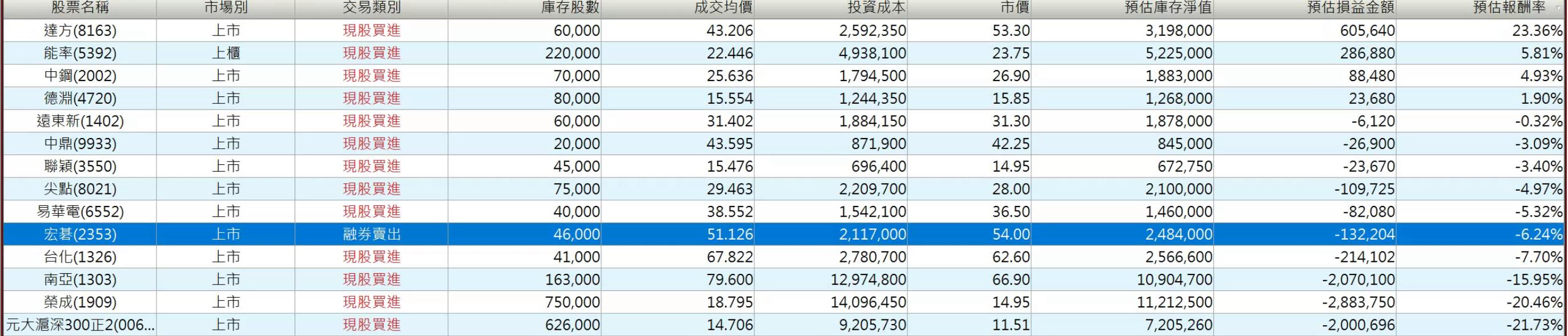Click the 2,592,350 investment cost cell
This screenshot has height=336, width=1568.
(873, 30)
